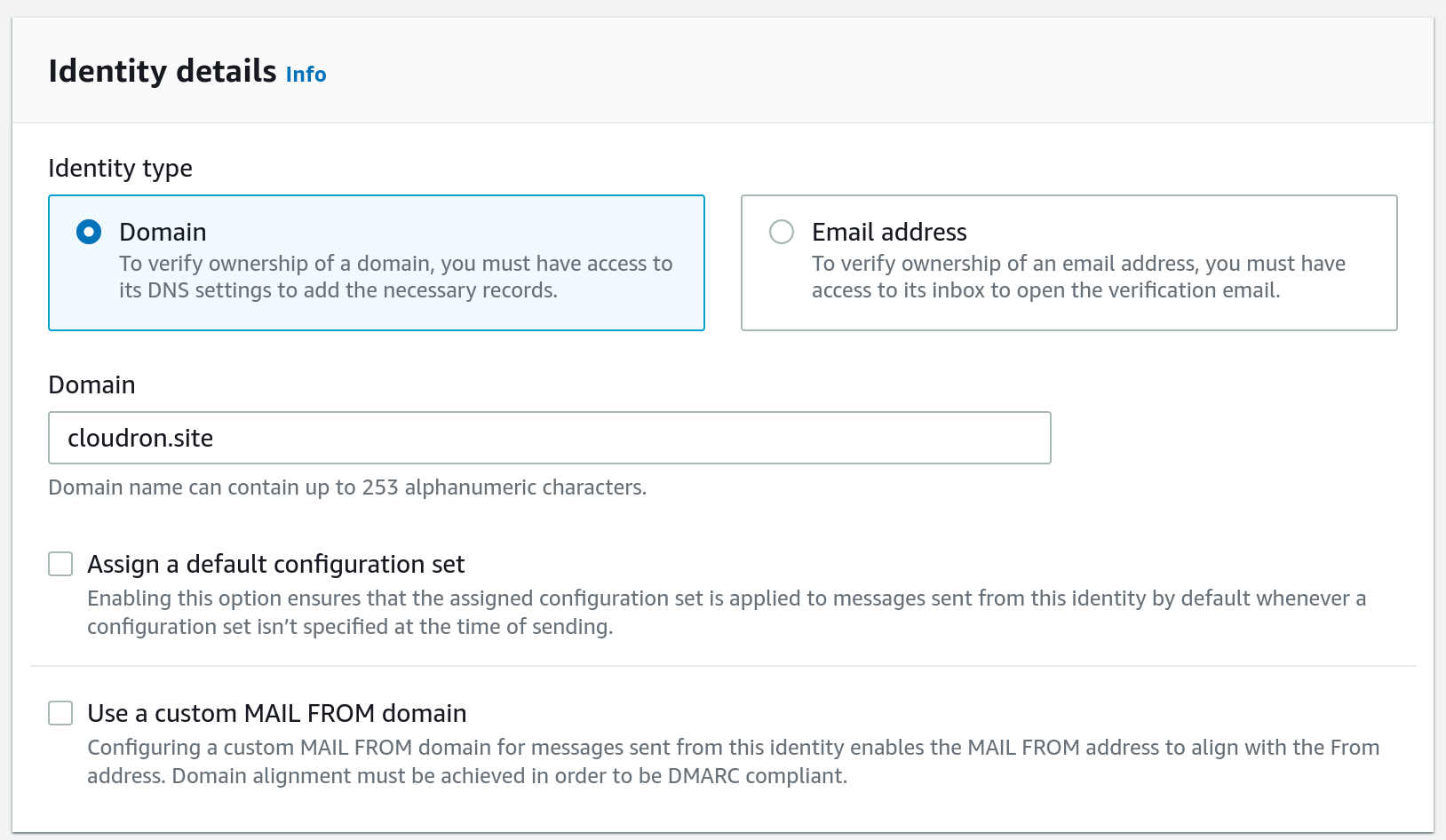The image size is (1446, 840).
Task: Select the Email address radio button
Action: pos(782,232)
